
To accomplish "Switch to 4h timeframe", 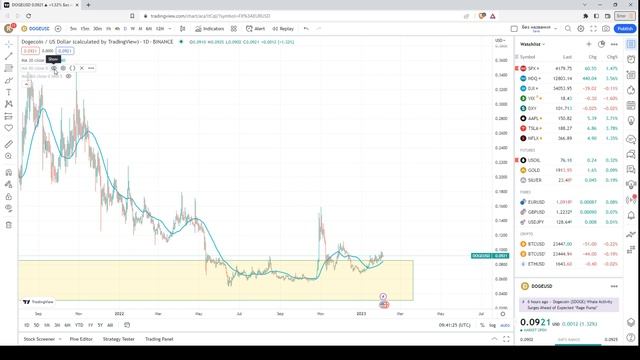I will [117, 29].
